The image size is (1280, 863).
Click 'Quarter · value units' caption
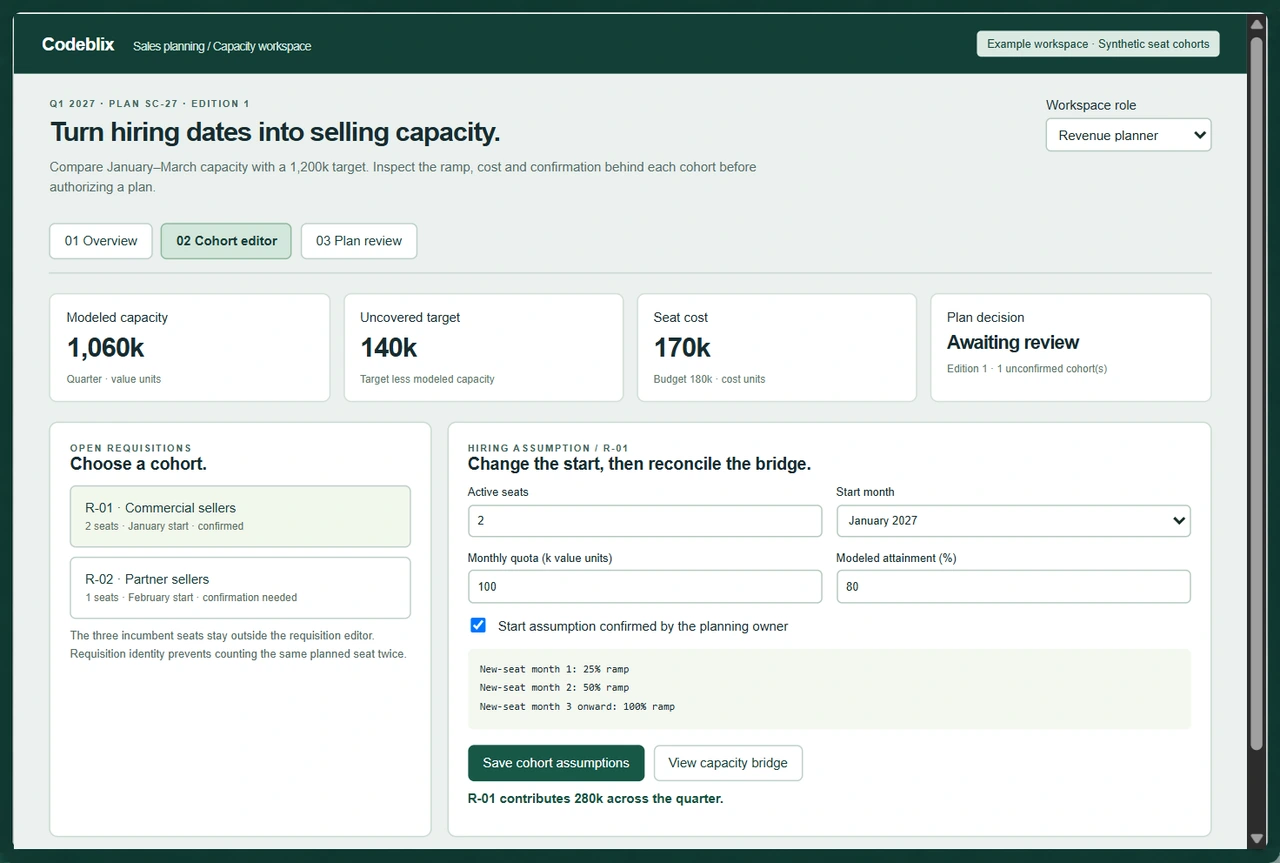click(114, 379)
